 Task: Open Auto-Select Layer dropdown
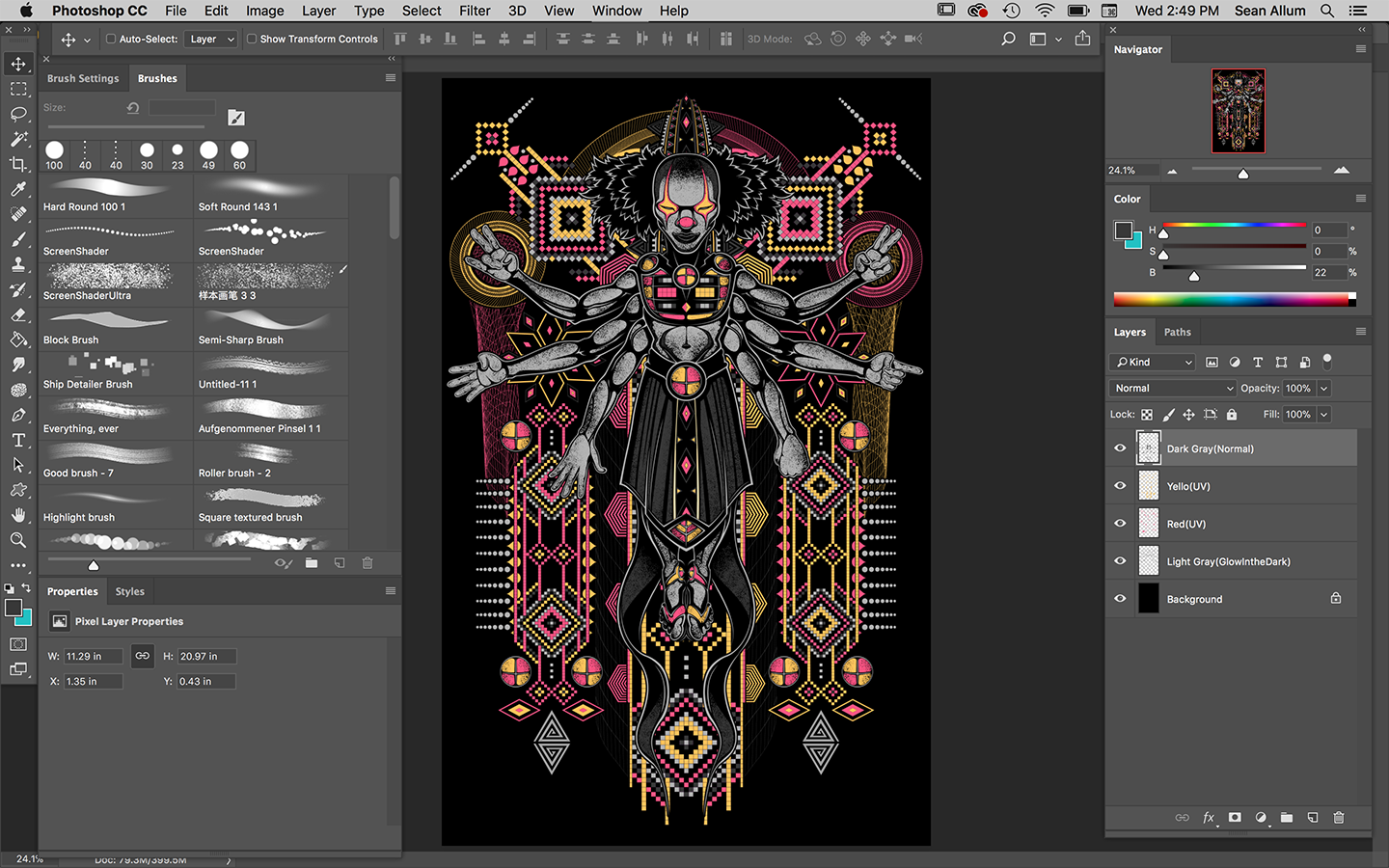point(210,40)
